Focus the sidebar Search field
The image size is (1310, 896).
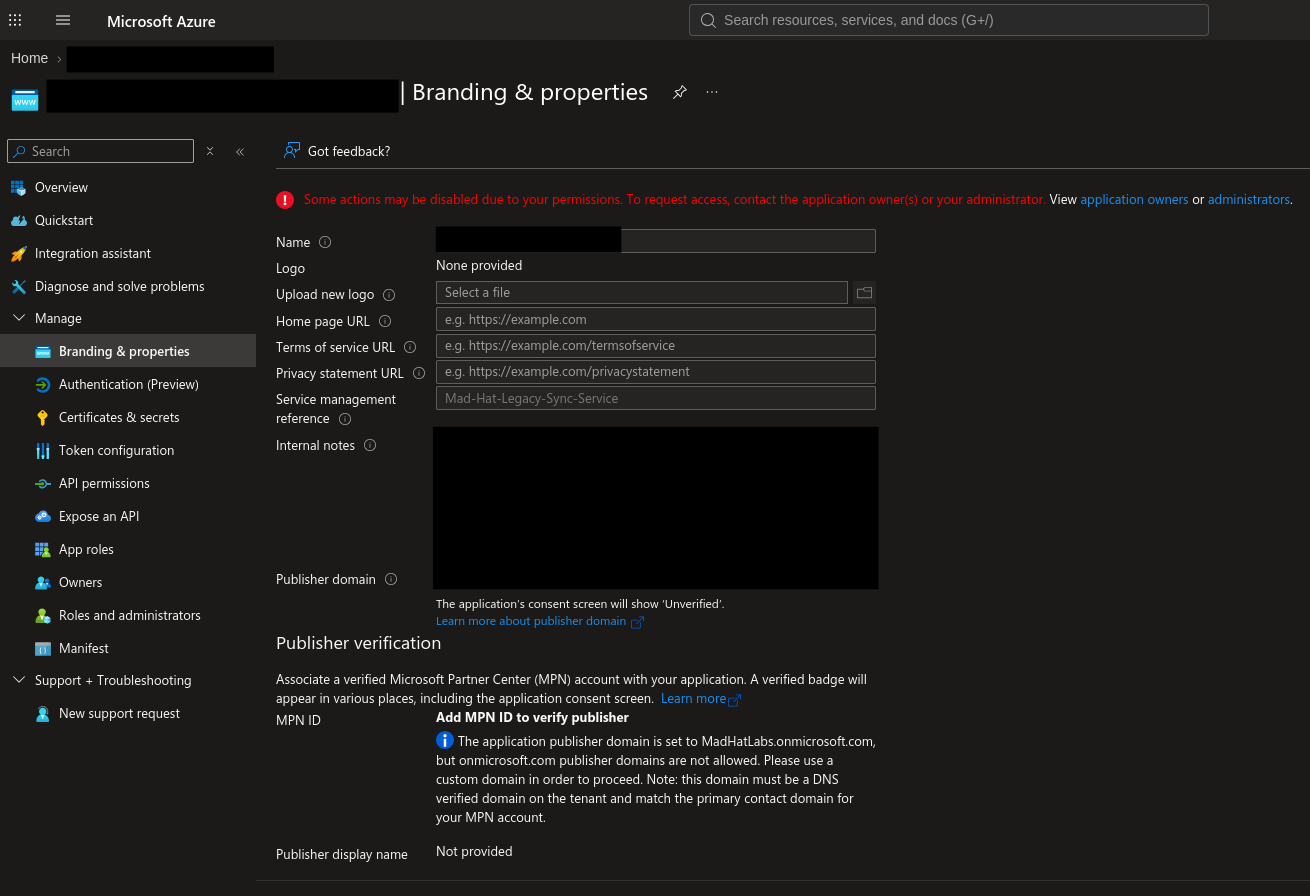(x=100, y=151)
